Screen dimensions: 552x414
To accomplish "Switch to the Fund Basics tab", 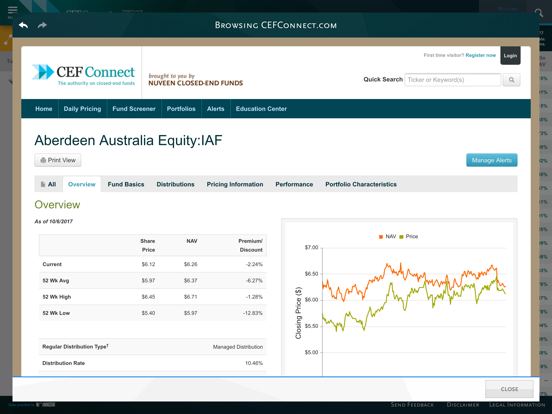I will pyautogui.click(x=126, y=184).
